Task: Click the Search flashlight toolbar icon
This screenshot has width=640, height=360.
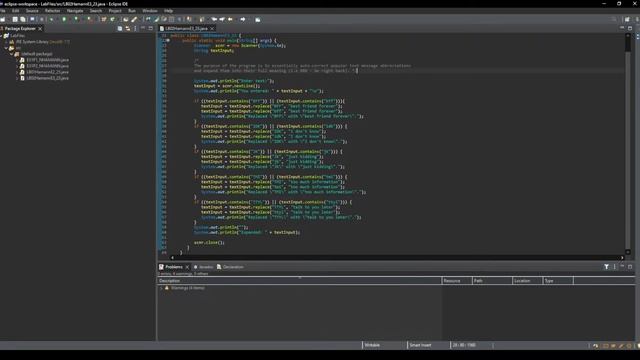Action: 134,19
